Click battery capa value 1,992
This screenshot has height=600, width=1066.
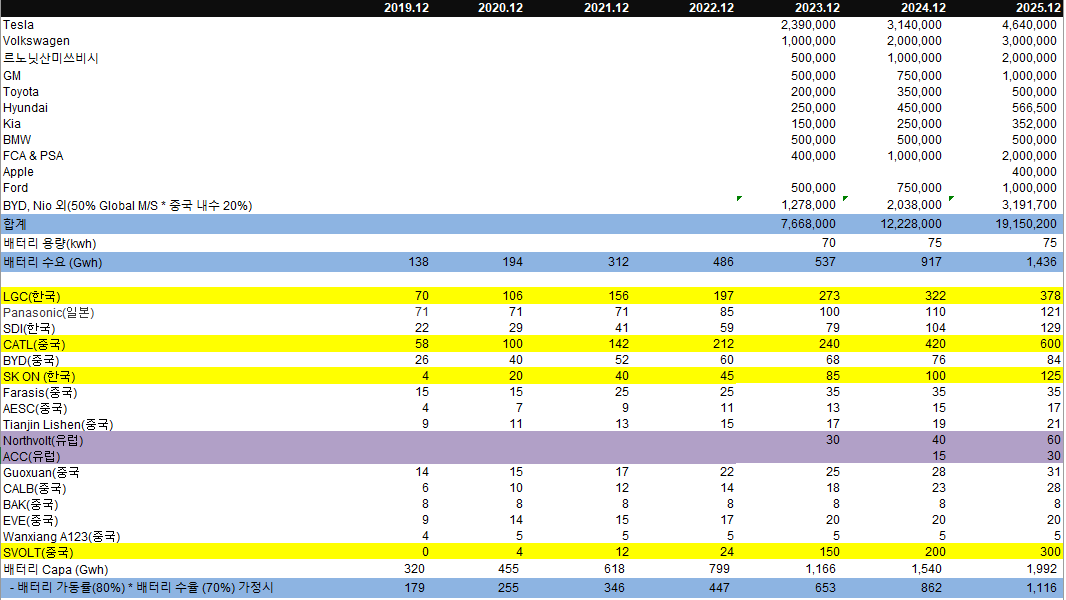click(x=1042, y=569)
